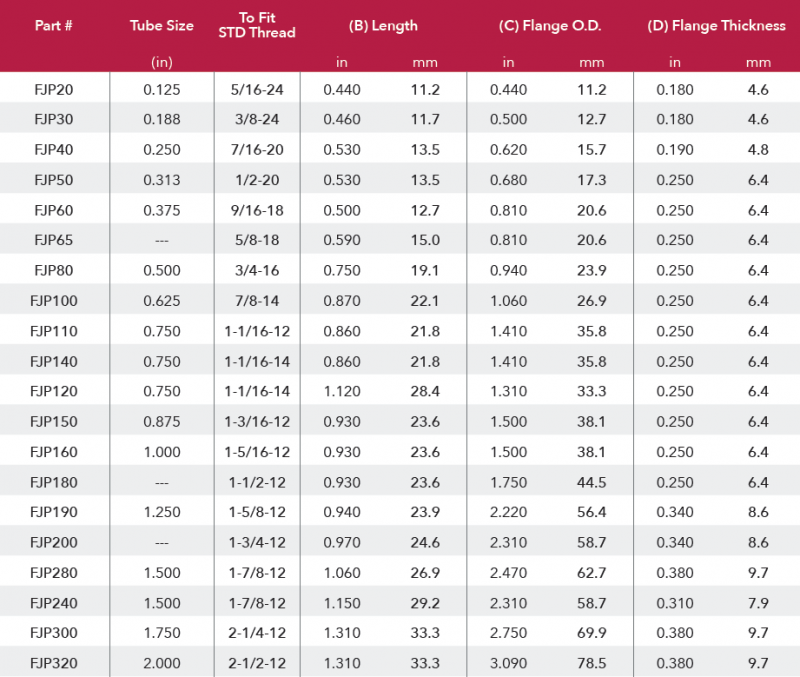Click the "To Fit STD Thread" header
800x677 pixels.
point(257,26)
